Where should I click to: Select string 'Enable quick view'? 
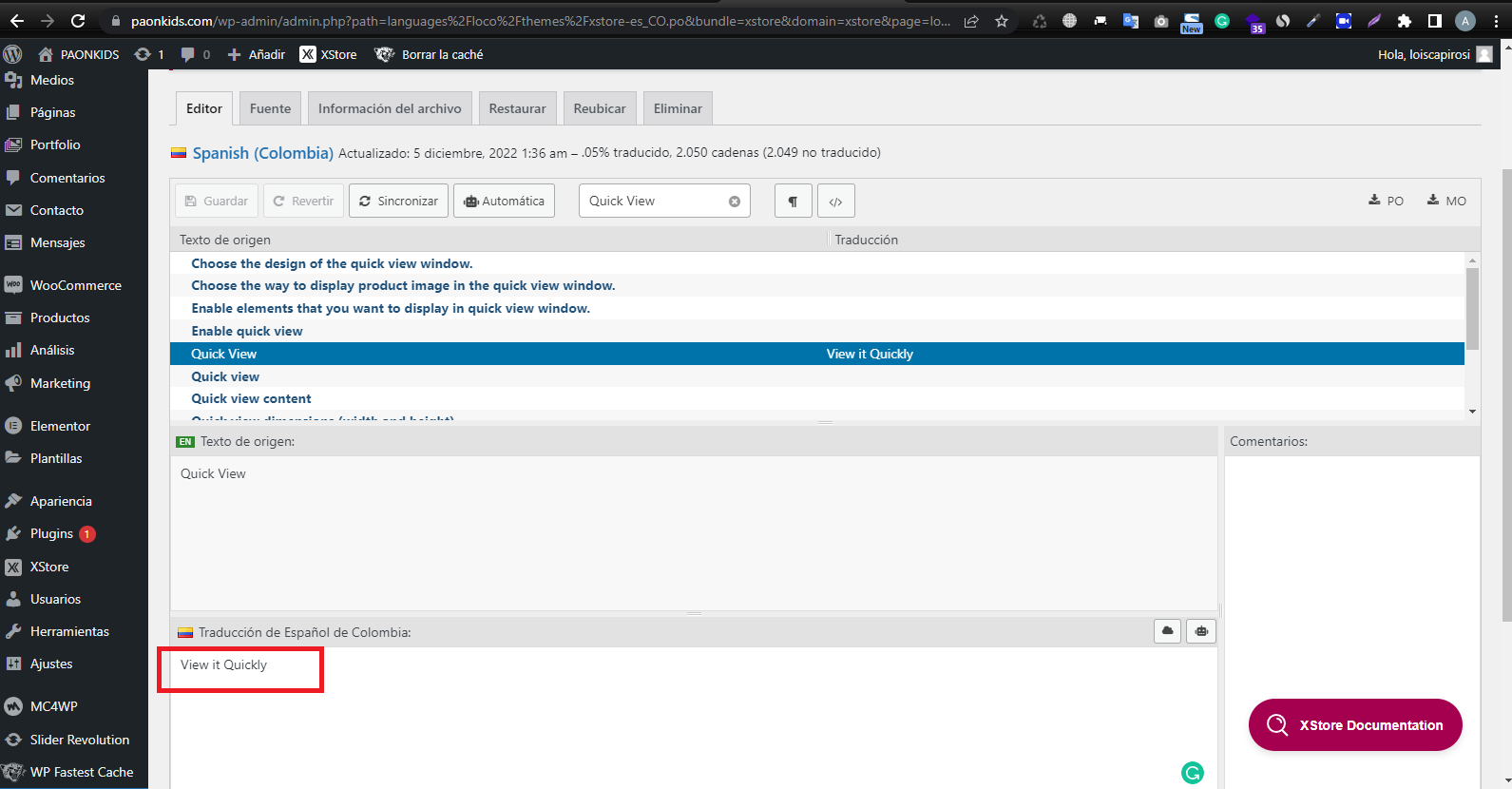[817, 331]
